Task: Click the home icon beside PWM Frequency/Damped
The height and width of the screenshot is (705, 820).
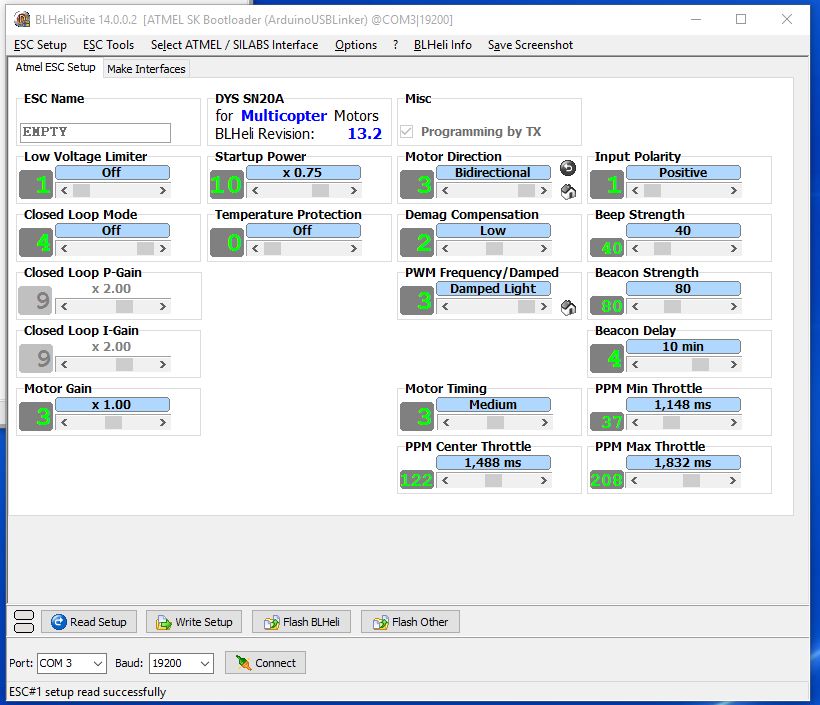Action: pos(568,308)
